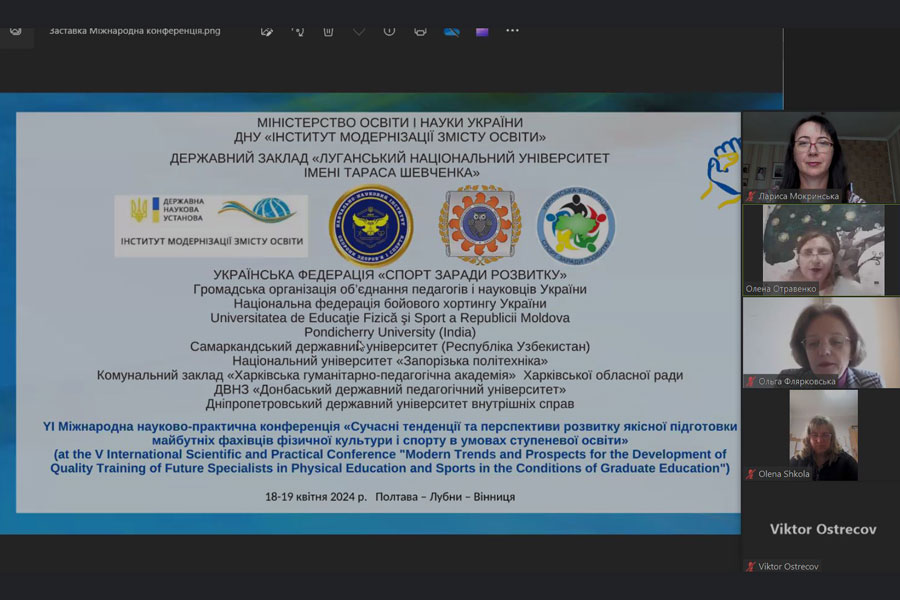Select Олена Отравенко video tile
Viewport: 900px width, 600px height.
pos(821,250)
